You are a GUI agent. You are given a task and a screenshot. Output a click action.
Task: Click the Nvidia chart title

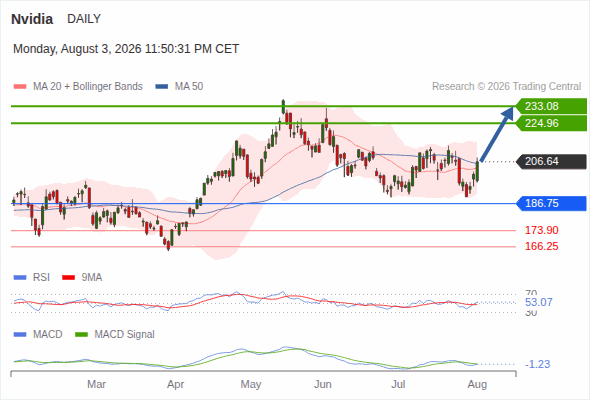(32, 19)
